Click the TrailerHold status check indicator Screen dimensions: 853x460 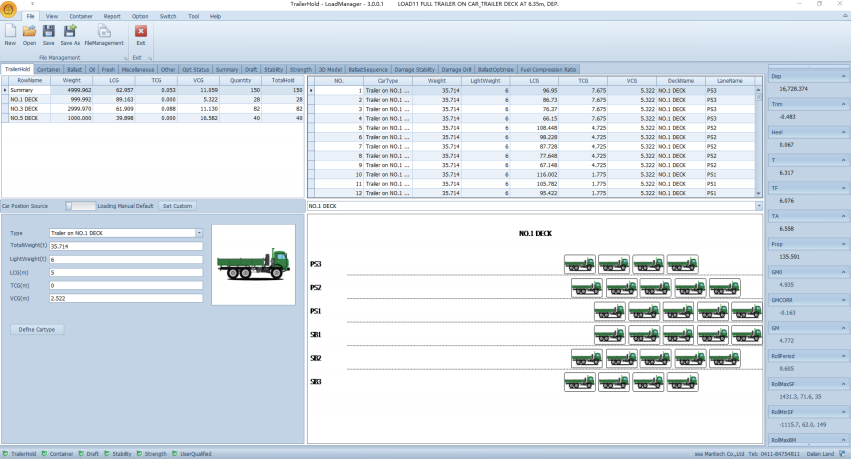coord(5,454)
